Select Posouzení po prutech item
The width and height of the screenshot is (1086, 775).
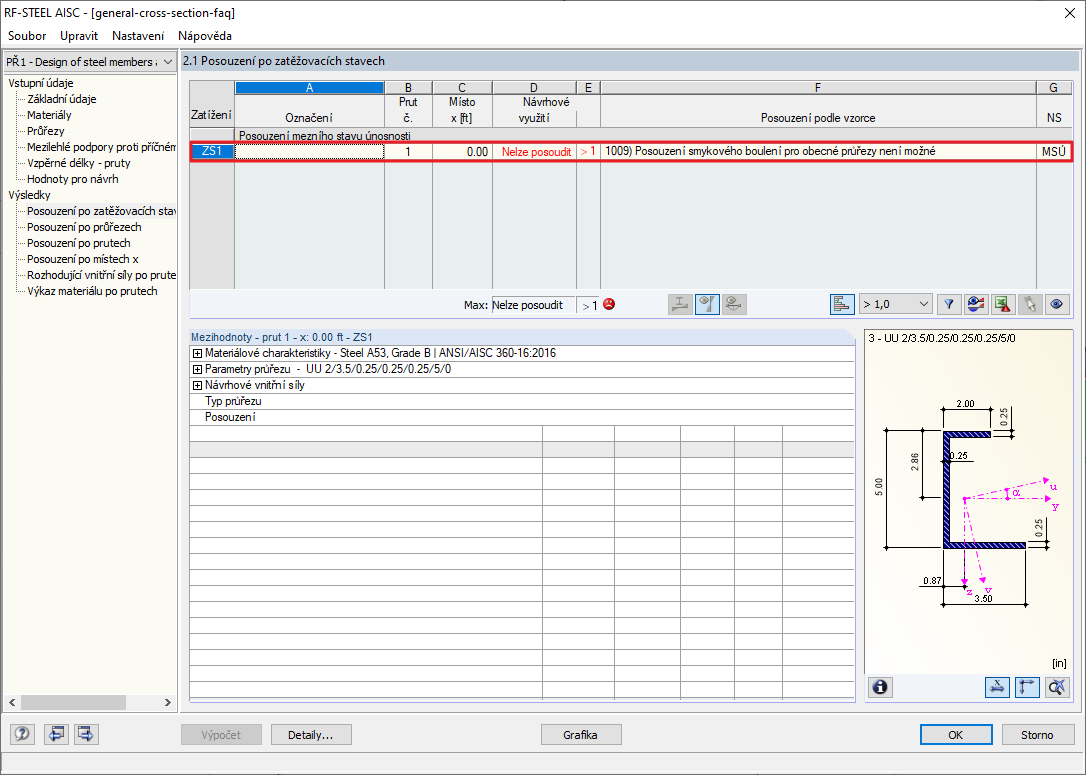pos(79,243)
